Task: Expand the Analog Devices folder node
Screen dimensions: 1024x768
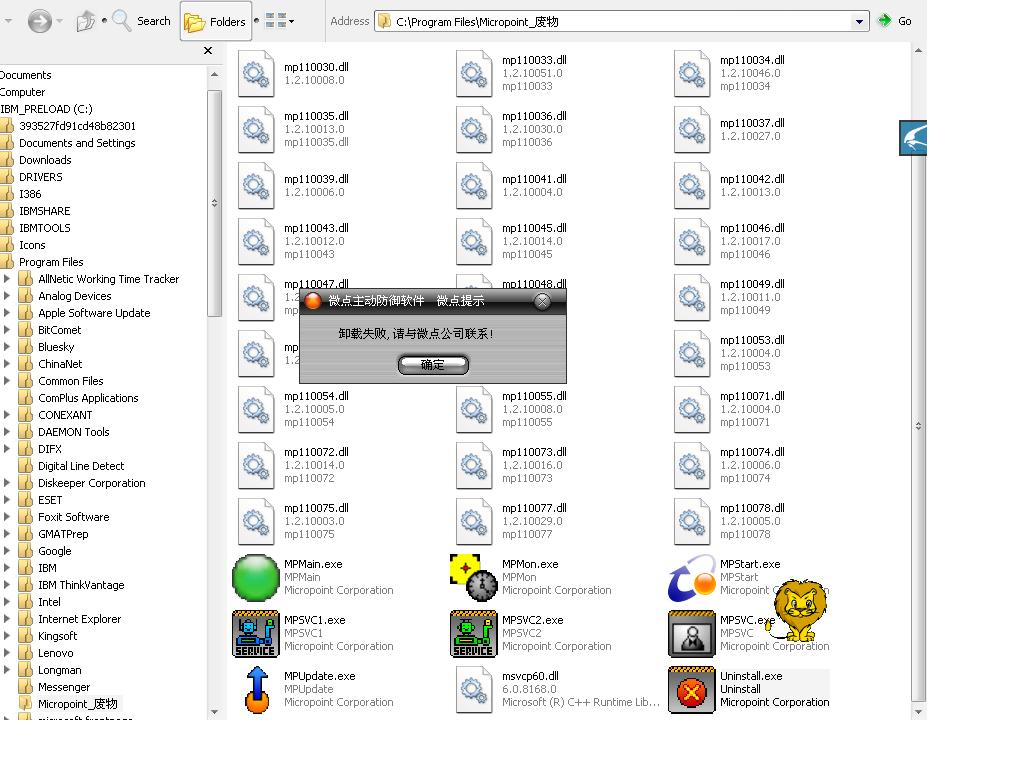Action: click(x=7, y=296)
